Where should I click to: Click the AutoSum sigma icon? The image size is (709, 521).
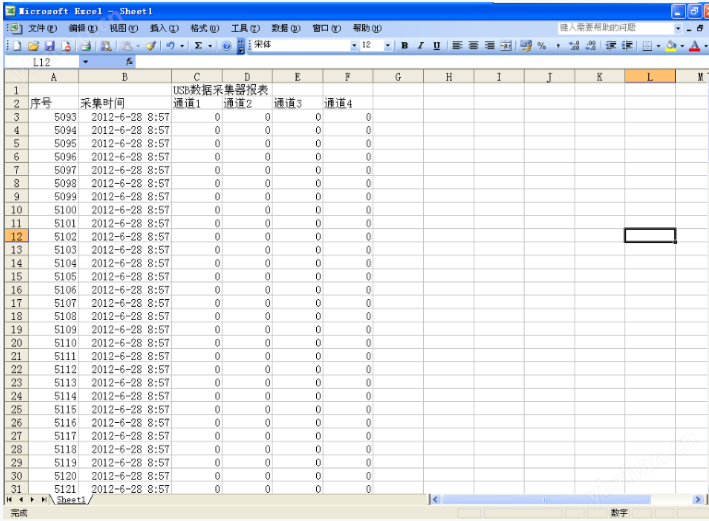point(199,46)
